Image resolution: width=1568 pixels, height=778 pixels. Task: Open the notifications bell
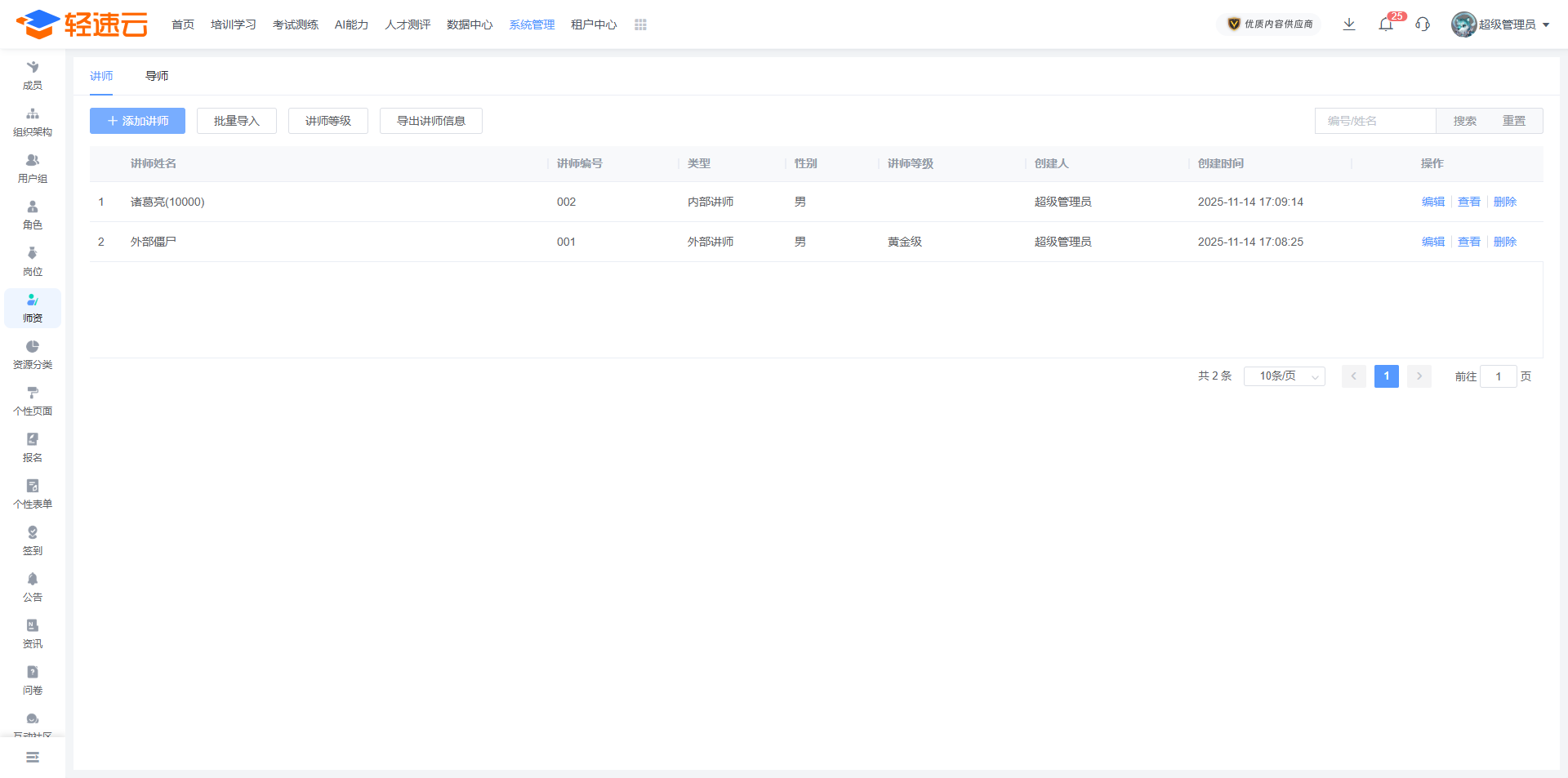click(1386, 24)
